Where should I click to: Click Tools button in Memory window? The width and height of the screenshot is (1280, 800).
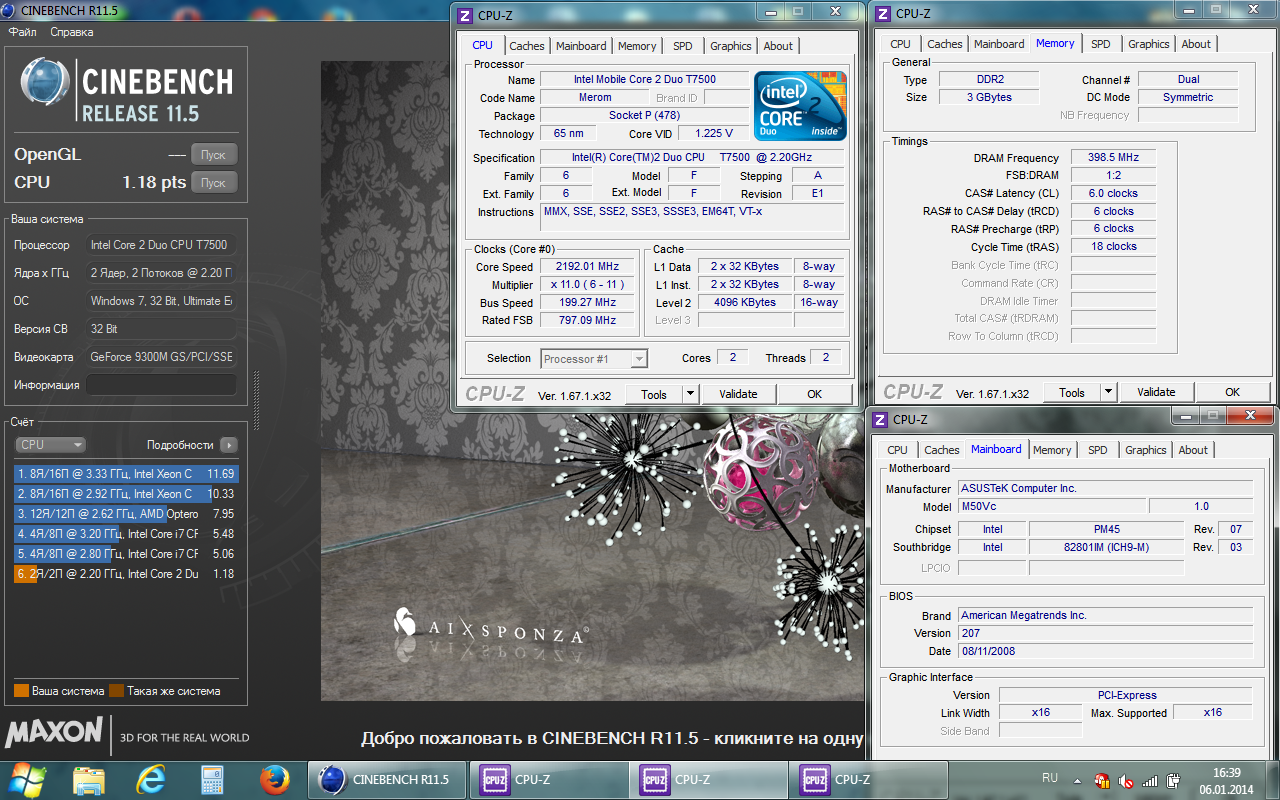(x=1072, y=393)
